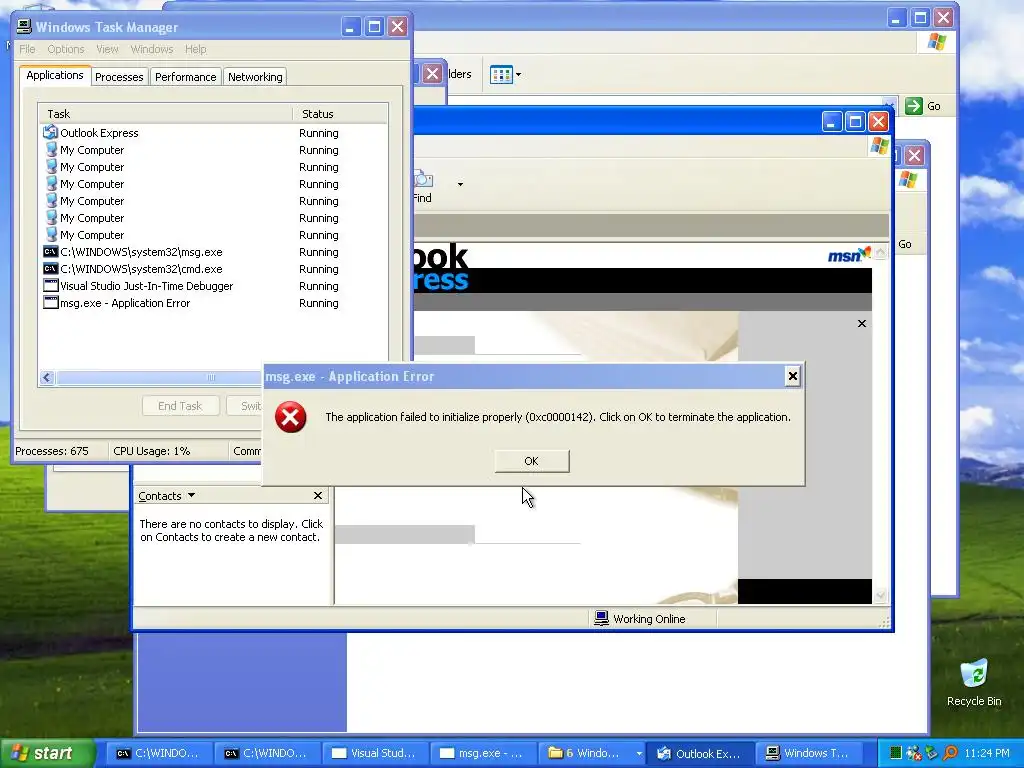Switch to Visual Stud... taskbar button

coord(376,753)
